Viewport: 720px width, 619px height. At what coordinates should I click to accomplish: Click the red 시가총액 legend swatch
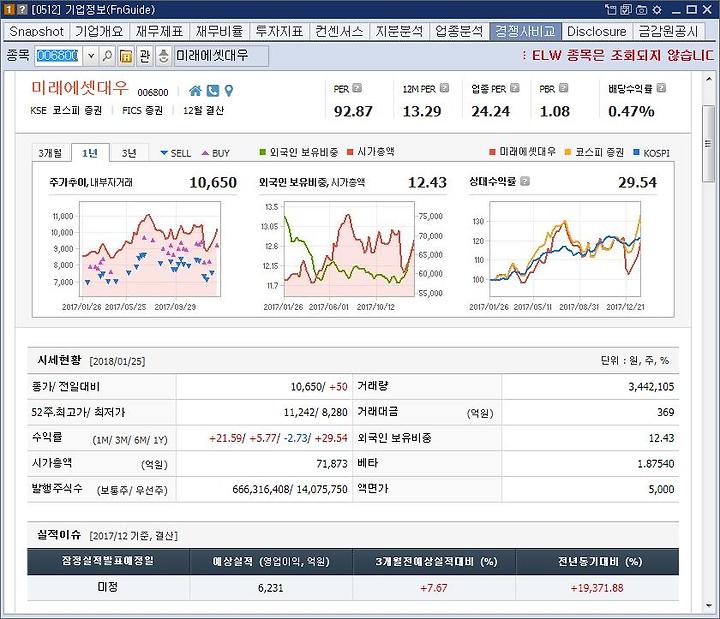pyautogui.click(x=350, y=152)
